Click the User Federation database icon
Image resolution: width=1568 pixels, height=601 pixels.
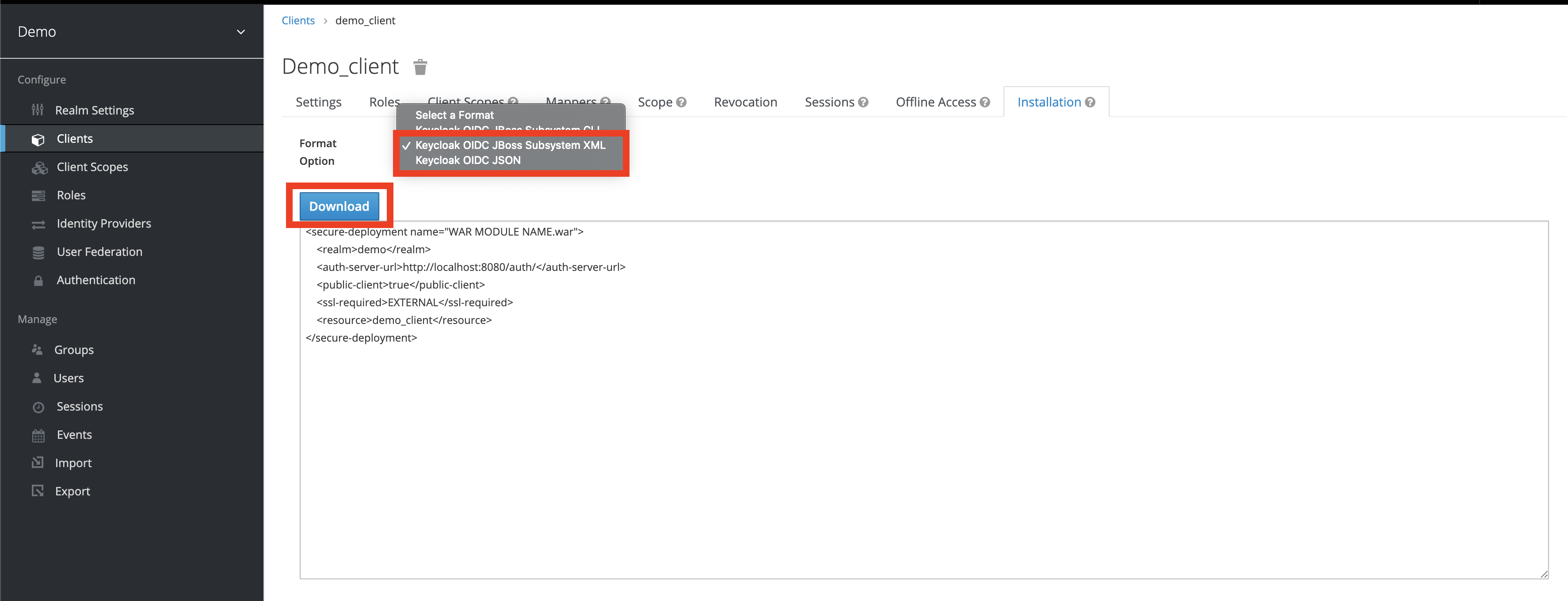click(x=38, y=252)
